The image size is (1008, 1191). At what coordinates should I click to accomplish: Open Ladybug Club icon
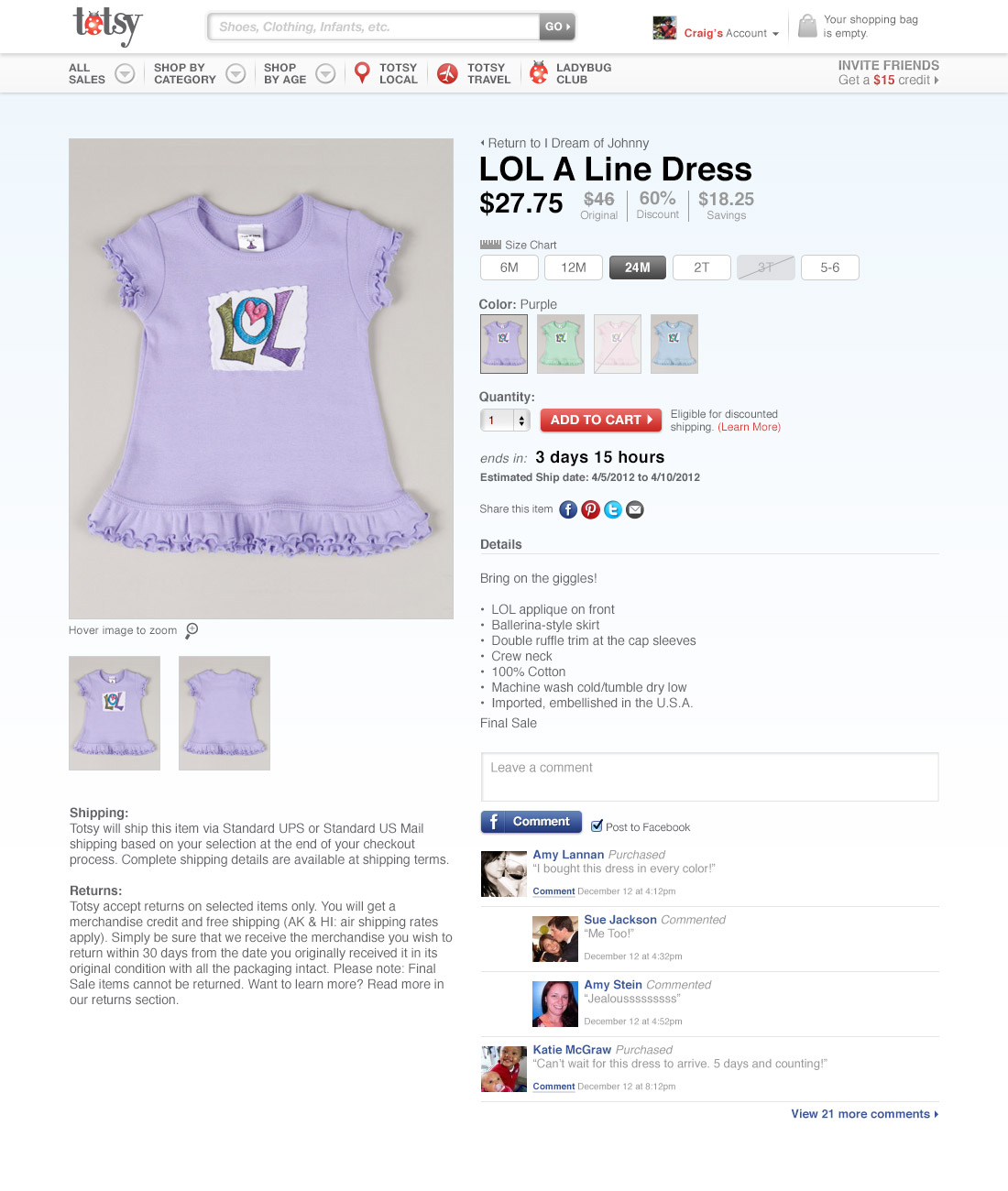pos(539,73)
